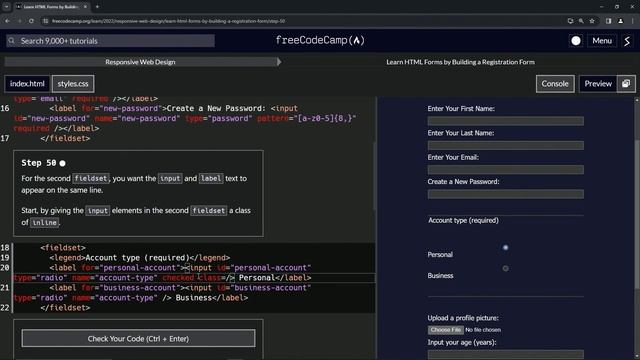The image size is (640, 360).
Task: Open a new browser tab
Action: coord(97,7)
